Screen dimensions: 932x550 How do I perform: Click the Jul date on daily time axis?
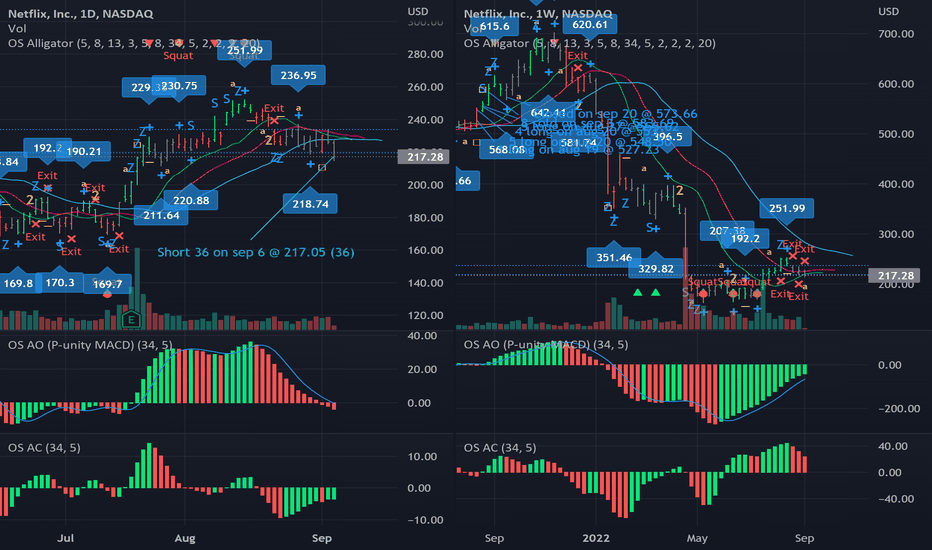tap(65, 538)
